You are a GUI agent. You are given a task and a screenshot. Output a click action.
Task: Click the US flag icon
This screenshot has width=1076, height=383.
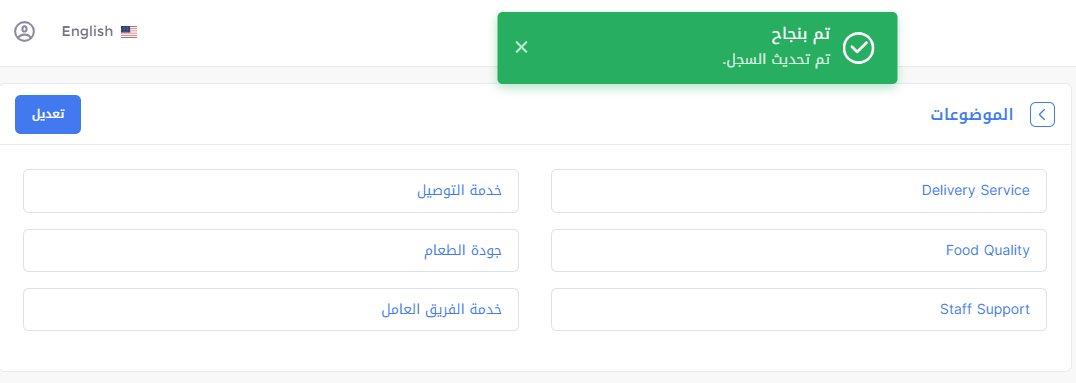(129, 32)
